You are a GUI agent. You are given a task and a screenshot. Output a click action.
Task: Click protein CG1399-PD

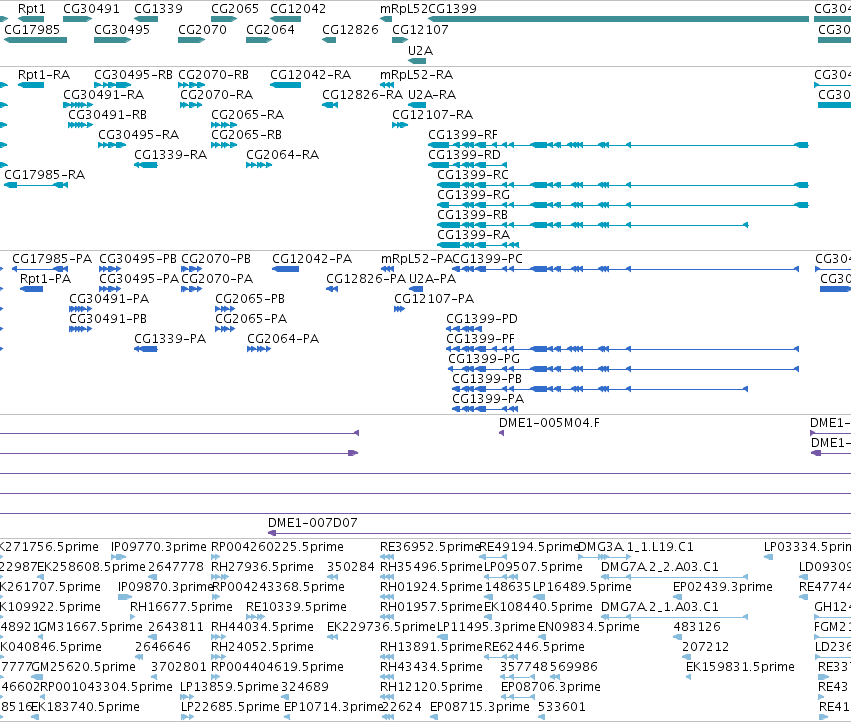click(482, 319)
